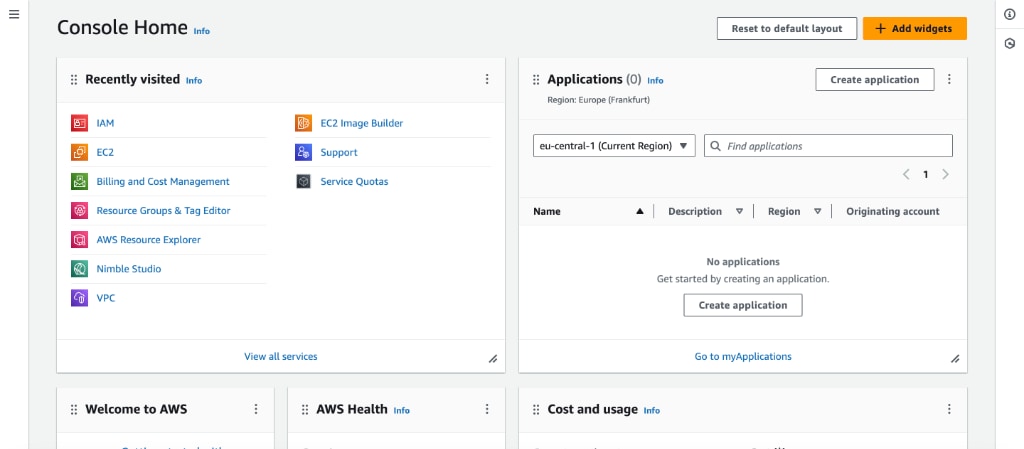The height and width of the screenshot is (449, 1024).
Task: Open Cost and usage widget options menu
Action: pos(950,409)
